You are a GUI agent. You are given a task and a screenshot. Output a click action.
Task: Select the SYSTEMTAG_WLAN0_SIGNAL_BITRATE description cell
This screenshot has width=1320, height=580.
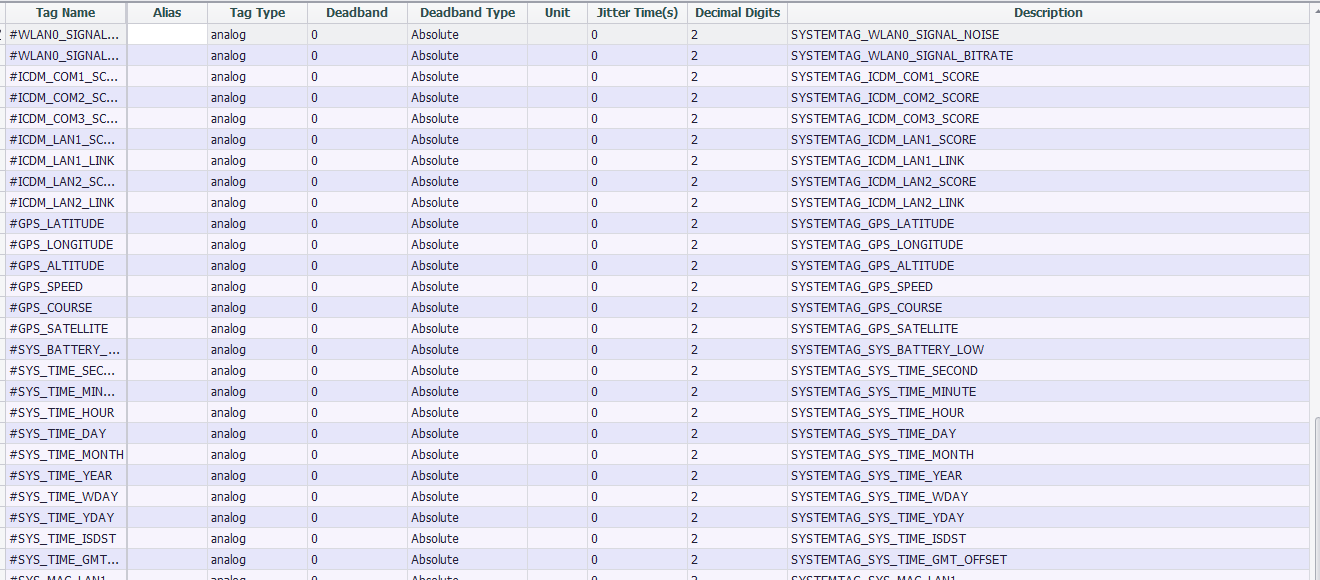901,56
